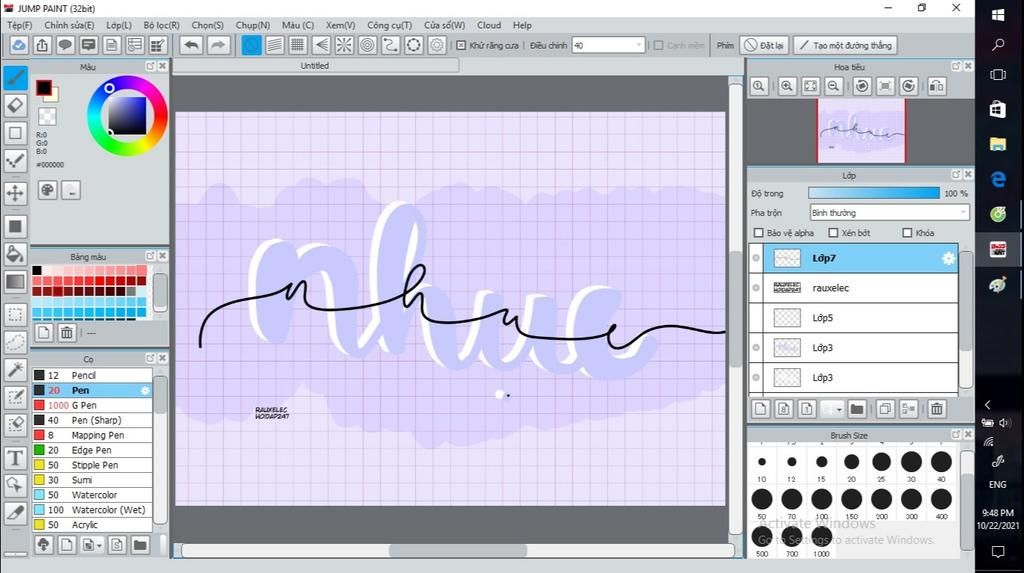Open Lớp(L) menu
1024x573 pixels.
click(x=119, y=25)
